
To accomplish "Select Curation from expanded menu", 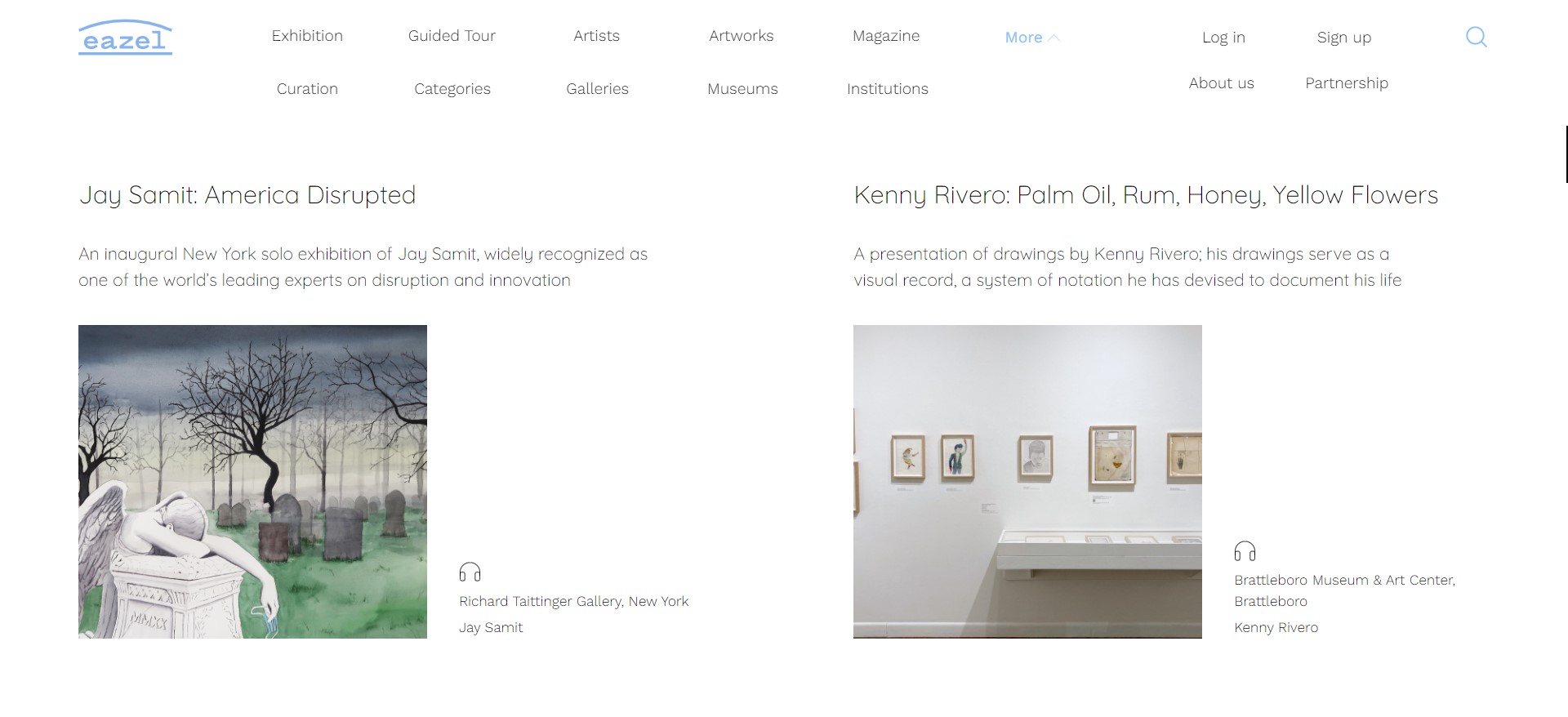I will point(307,89).
